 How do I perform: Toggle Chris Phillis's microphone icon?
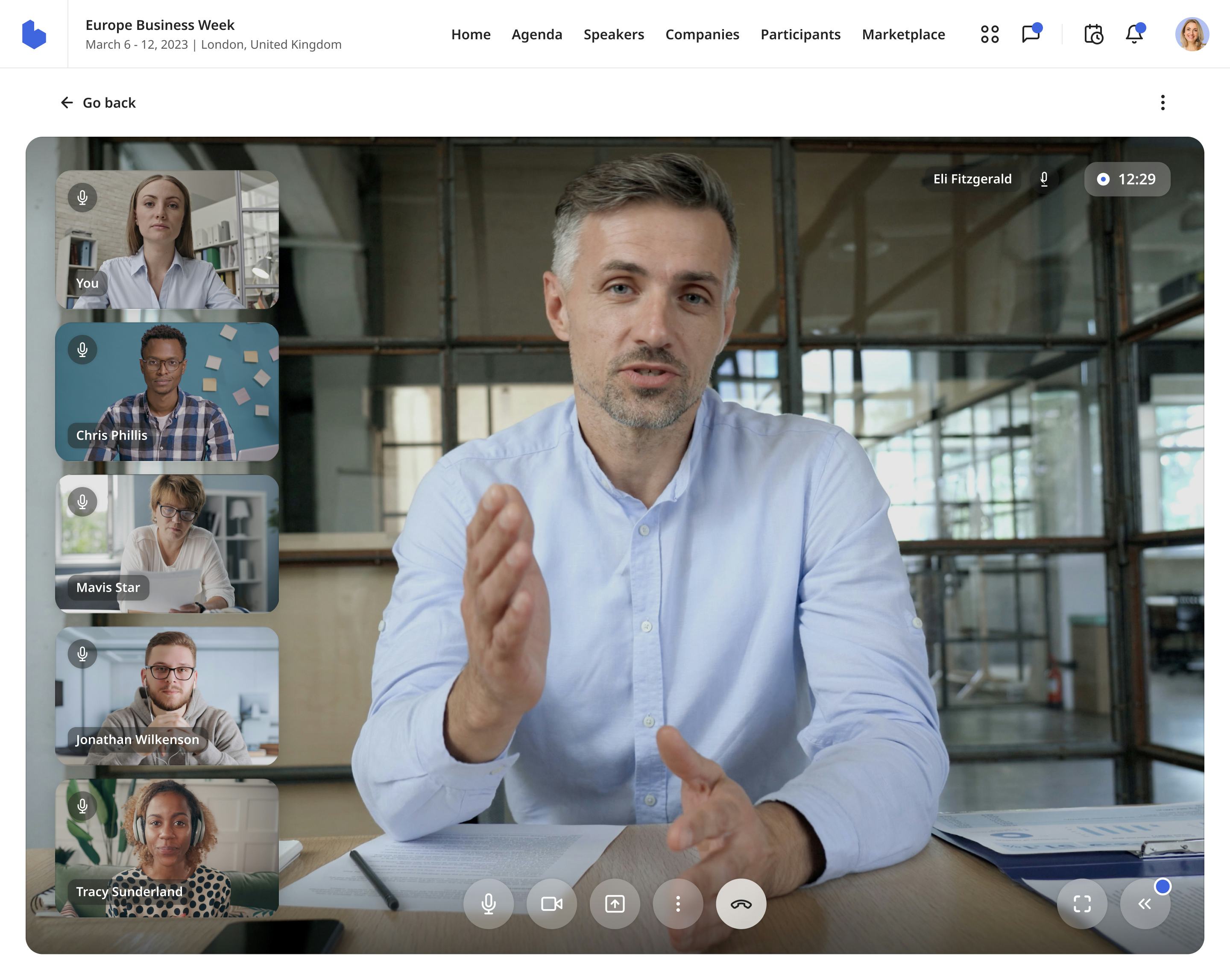tap(83, 349)
